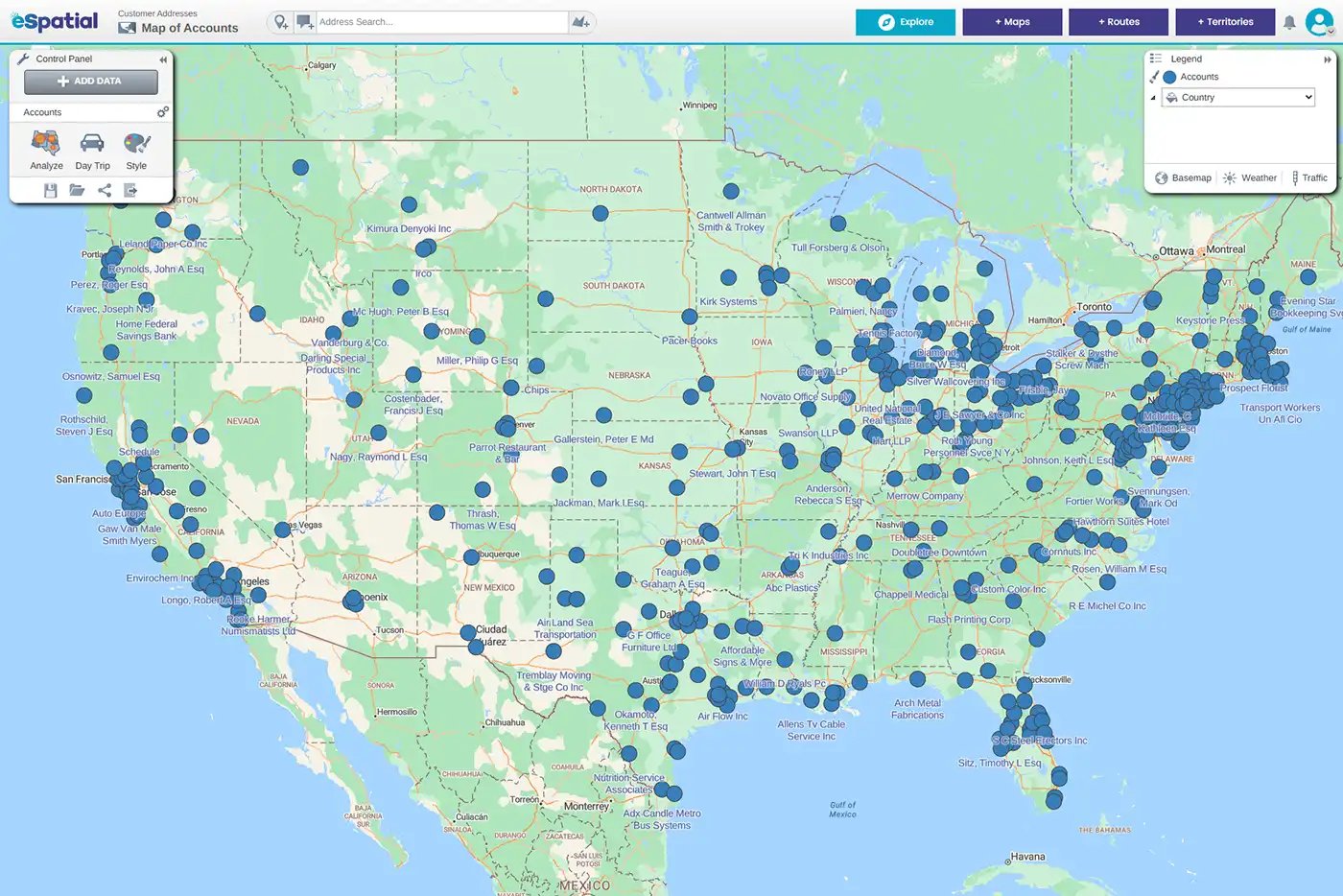Open the + Maps menu

(x=1012, y=22)
